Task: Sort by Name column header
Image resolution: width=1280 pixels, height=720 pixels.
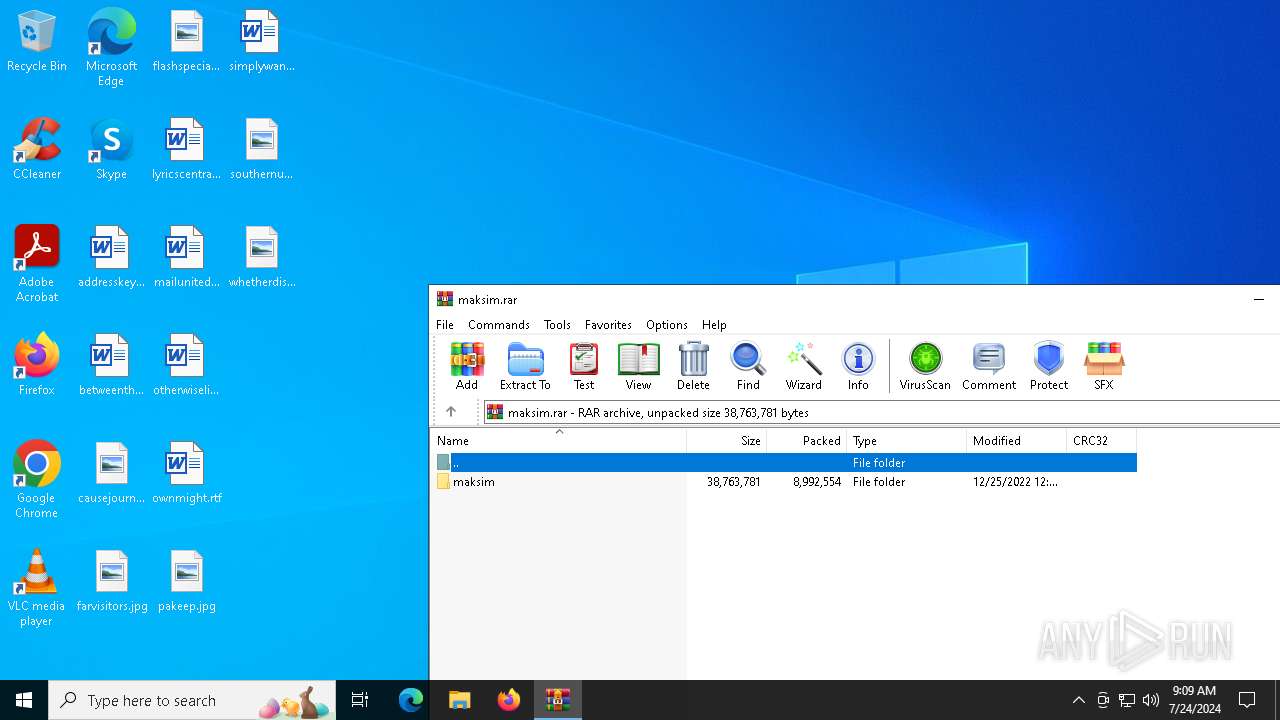Action: [559, 441]
